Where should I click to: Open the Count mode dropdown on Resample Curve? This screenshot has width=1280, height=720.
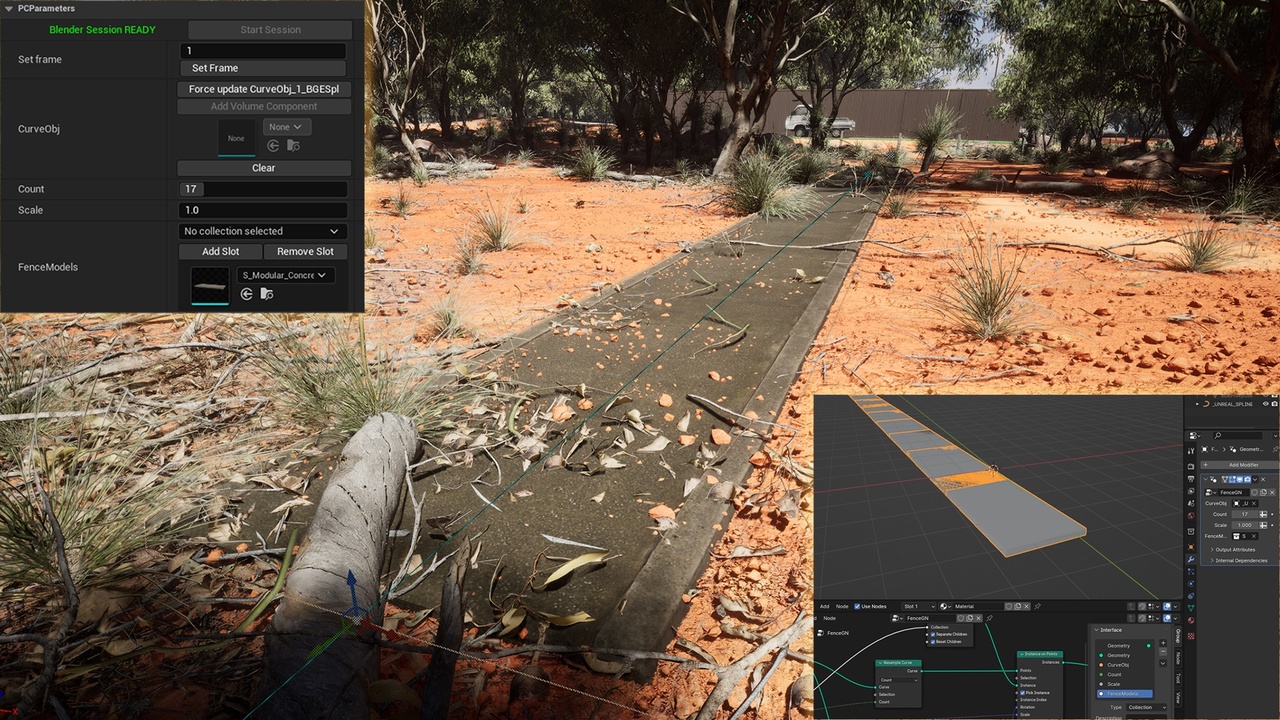click(898, 680)
